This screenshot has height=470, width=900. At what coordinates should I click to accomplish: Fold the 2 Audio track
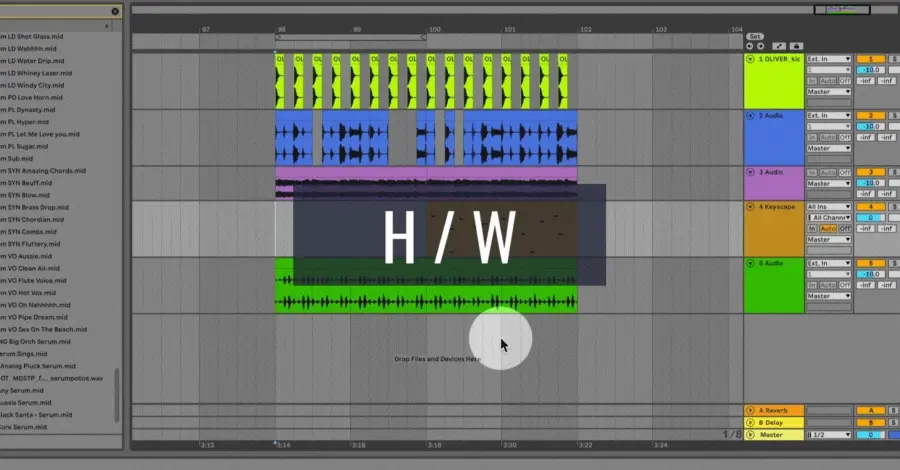[x=750, y=115]
